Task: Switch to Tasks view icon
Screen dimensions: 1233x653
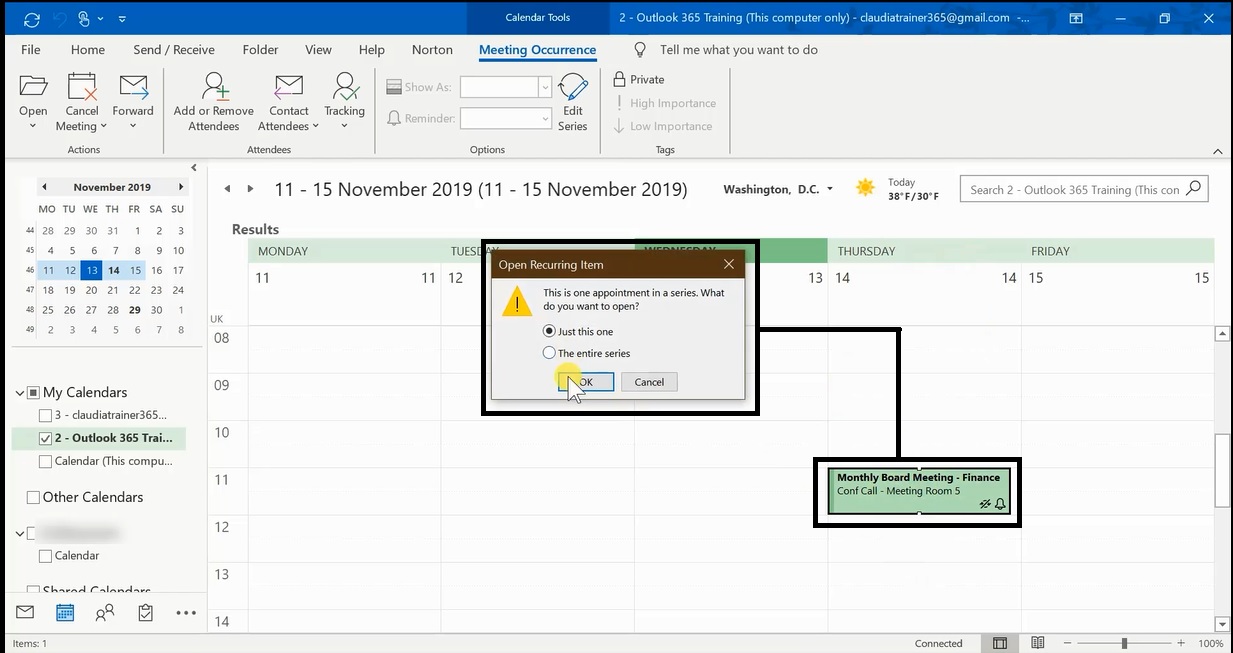Action: coord(146,613)
